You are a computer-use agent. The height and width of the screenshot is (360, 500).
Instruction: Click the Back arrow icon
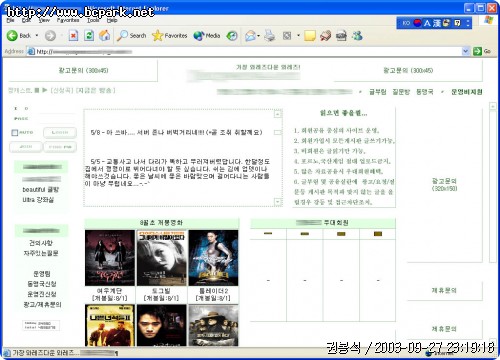coord(12,35)
